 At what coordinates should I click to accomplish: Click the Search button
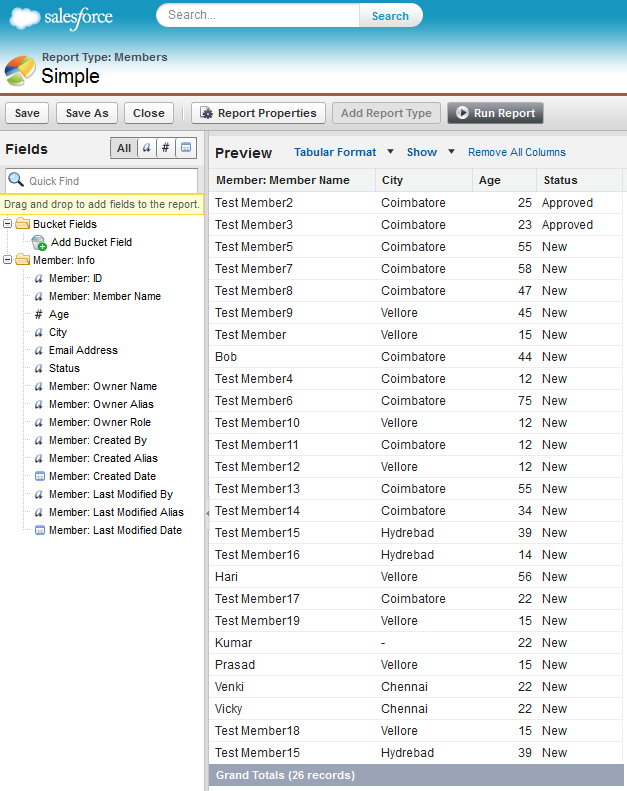[390, 16]
